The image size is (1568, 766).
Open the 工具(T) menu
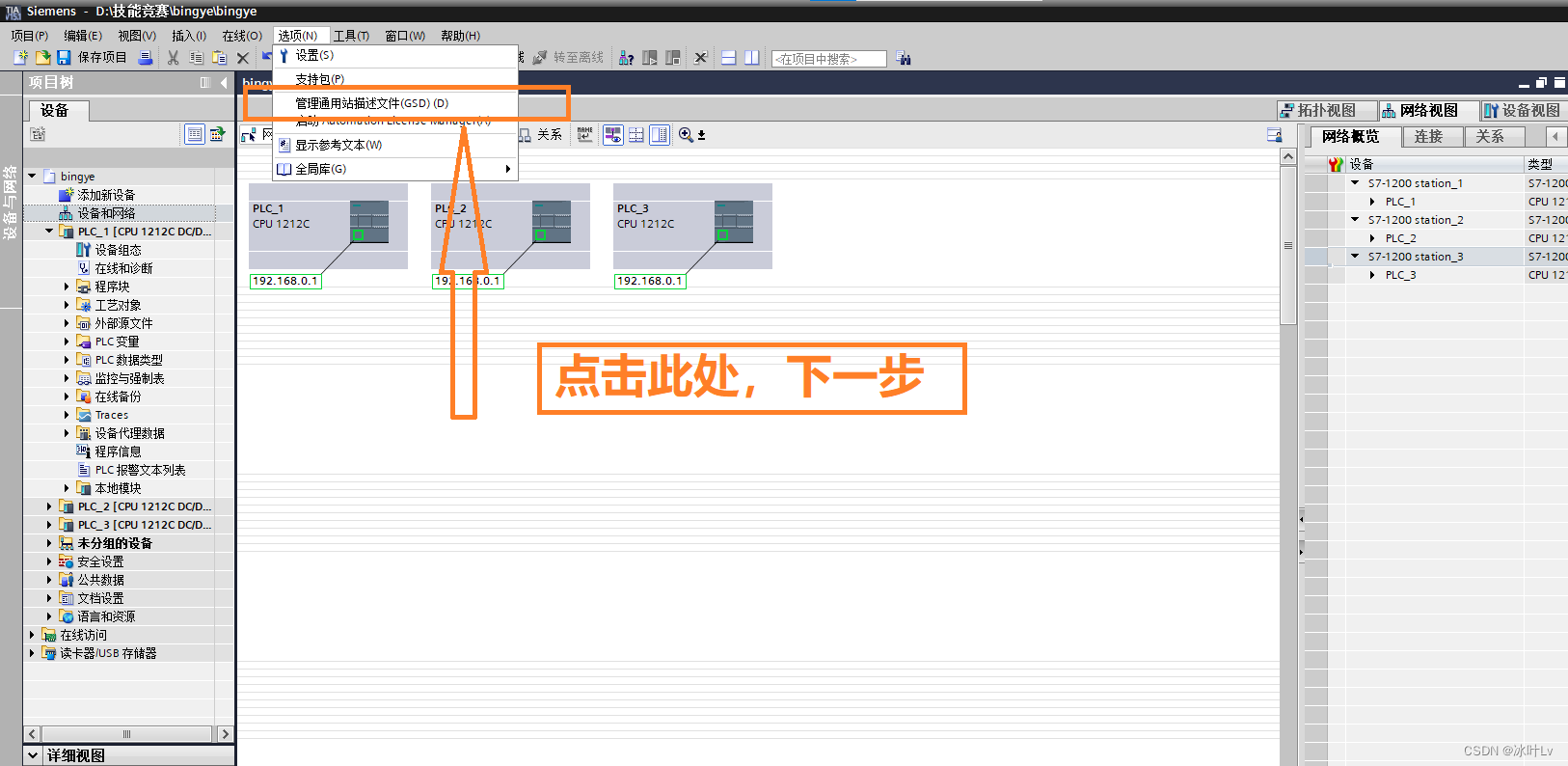(x=352, y=36)
